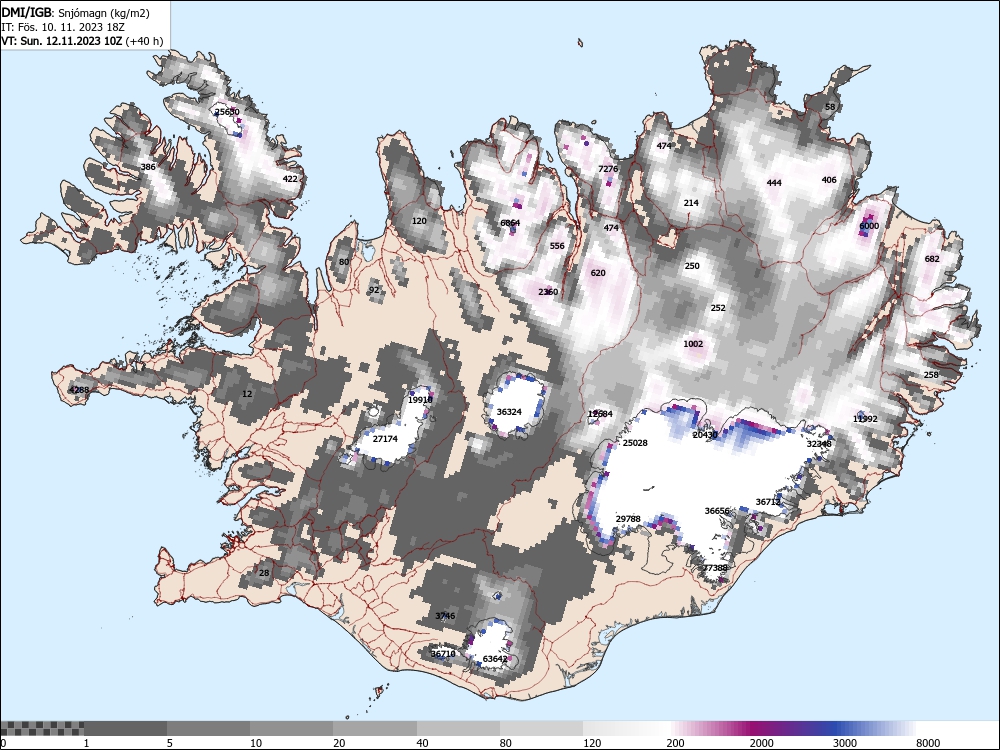The image size is (1000, 750).
Task: Pick the dark gray legend segment between 1 and 5
Action: coord(126,728)
